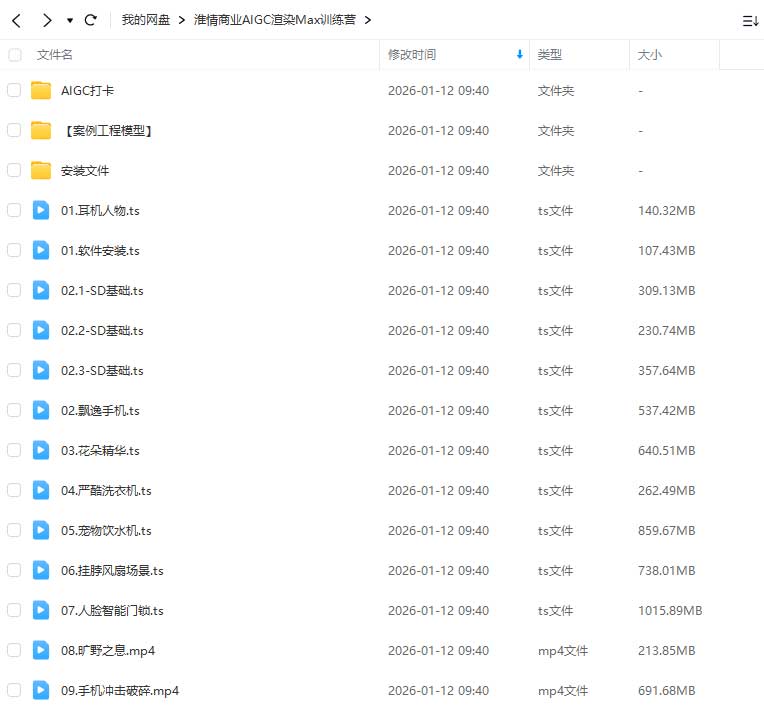This screenshot has height=710, width=764.
Task: Select the 淮情商业AIGC渲染Max训练营 breadcrumb
Action: (x=275, y=20)
